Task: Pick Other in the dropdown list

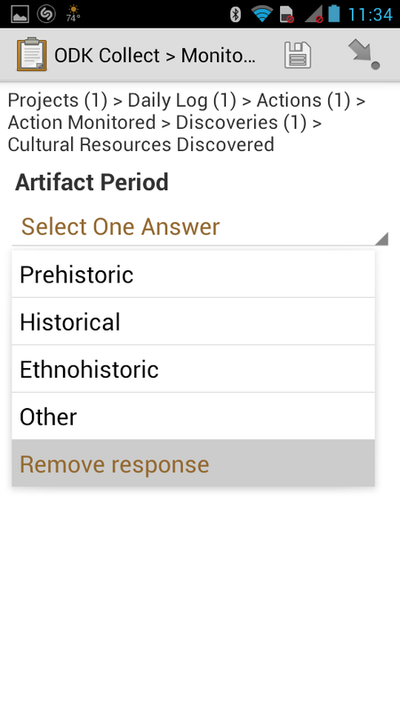Action: (193, 417)
